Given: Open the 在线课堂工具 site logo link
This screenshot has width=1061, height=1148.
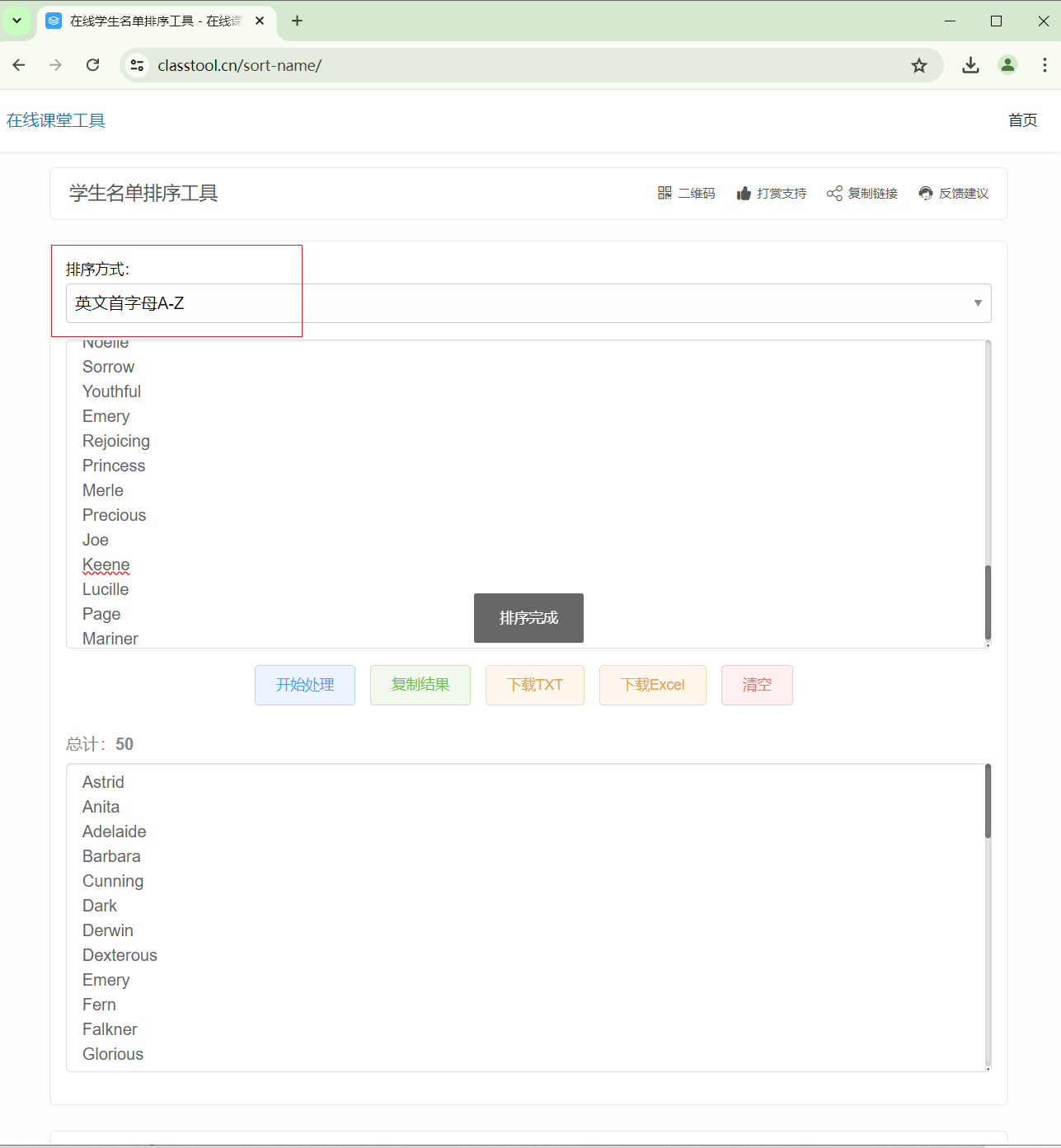Looking at the screenshot, I should (56, 120).
